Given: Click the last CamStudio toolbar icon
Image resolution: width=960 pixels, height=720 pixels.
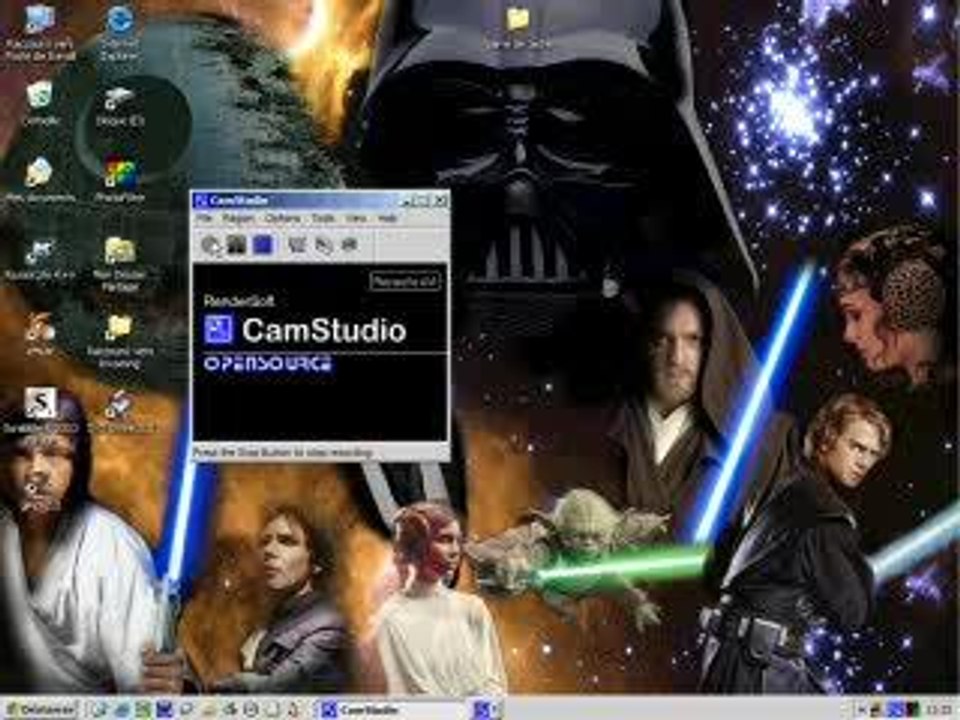Looking at the screenshot, I should click(350, 245).
